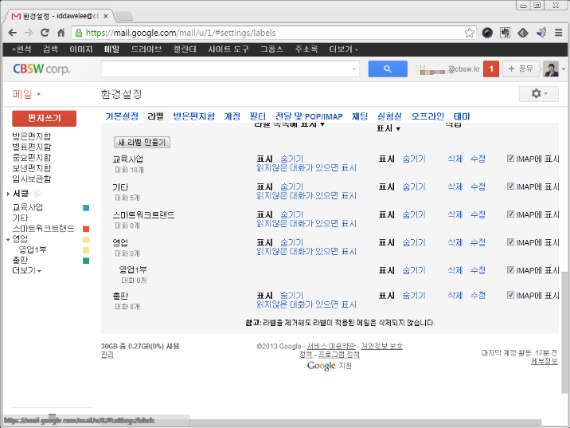This screenshot has width=570, height=428.
Task: Toggle IMAP checkbox for 출판 label
Action: [x=510, y=295]
